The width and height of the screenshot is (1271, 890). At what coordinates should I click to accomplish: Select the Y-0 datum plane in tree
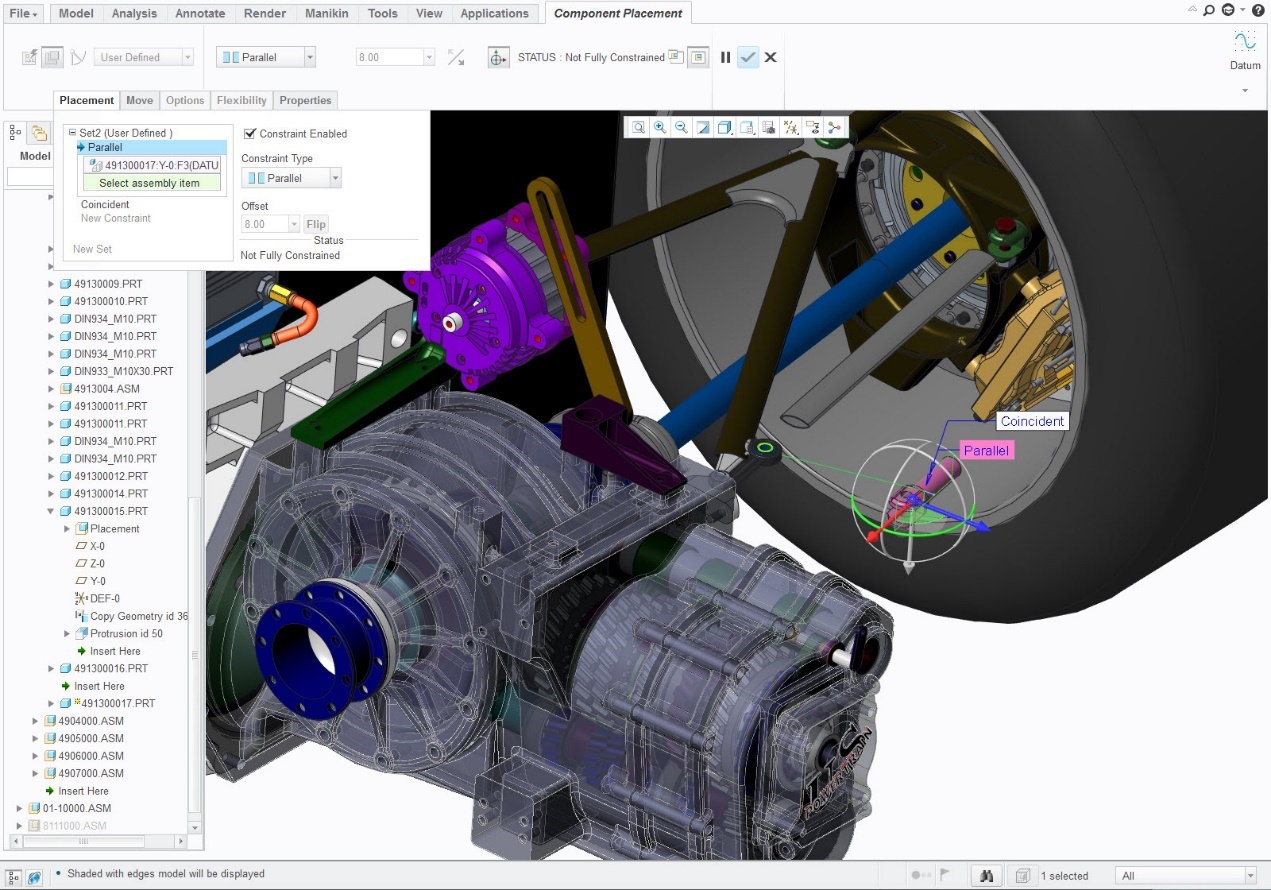pos(97,581)
